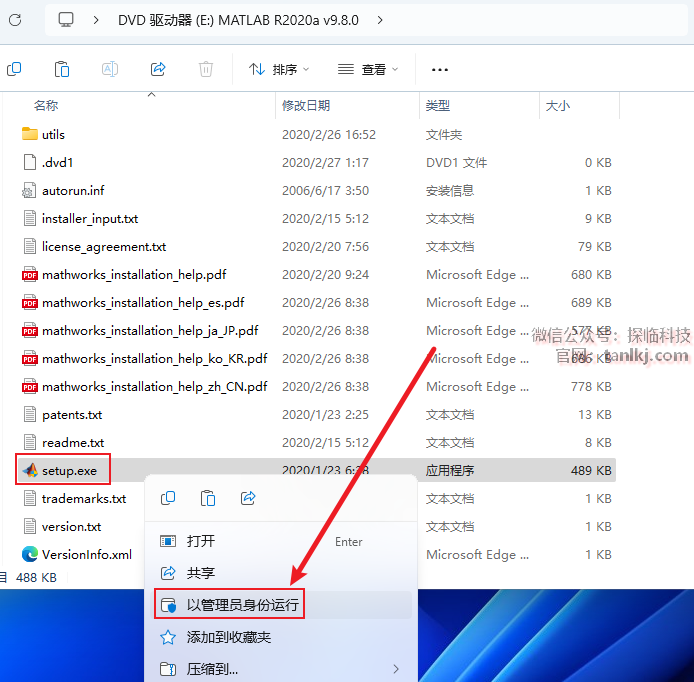Select mathworks_installation_help_zh_CN.pdf PDF icon
This screenshot has height=682, width=694.
30,386
